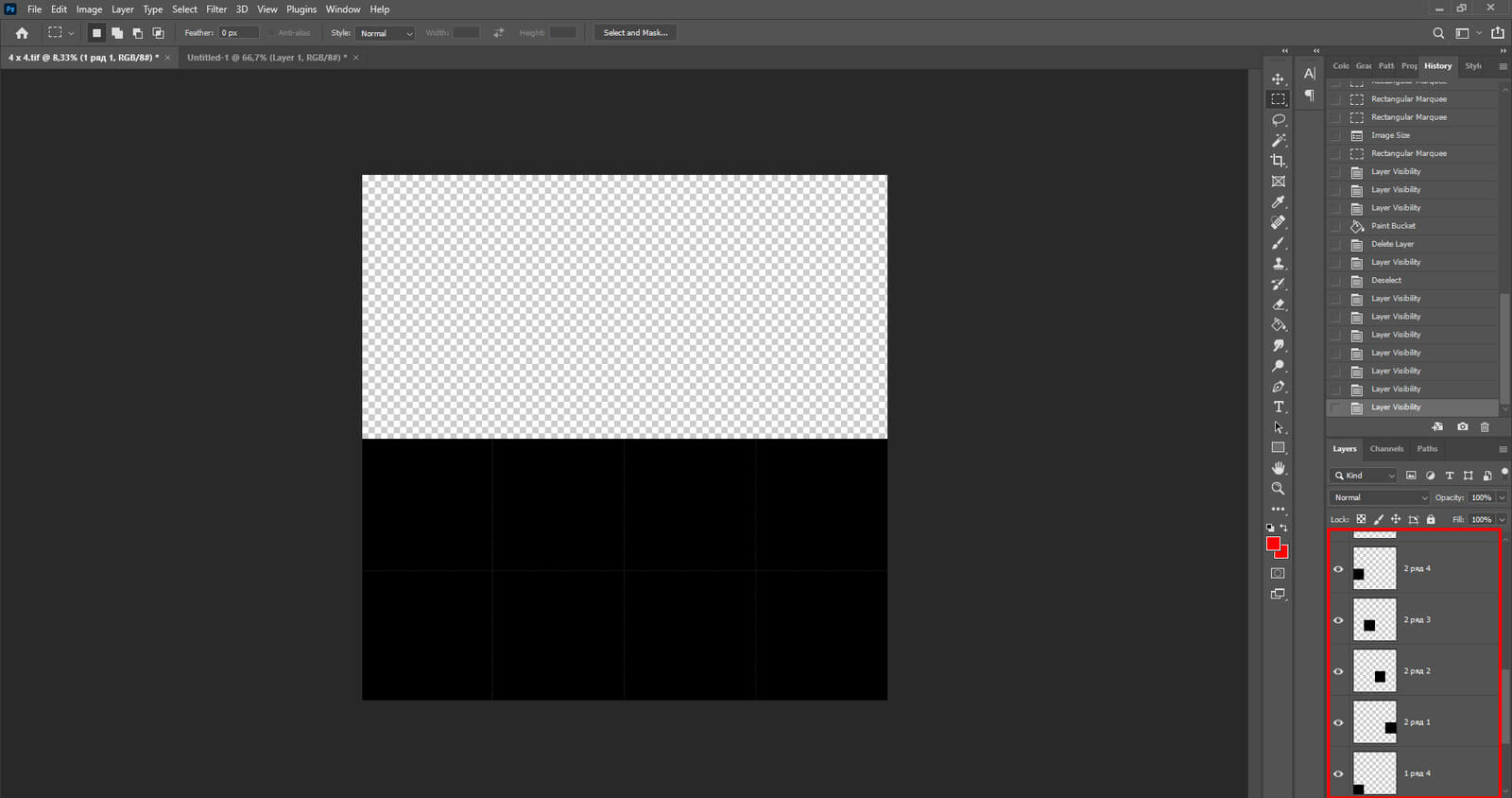The image size is (1512, 798).
Task: Select the Healing Brush tool
Action: point(1278,222)
